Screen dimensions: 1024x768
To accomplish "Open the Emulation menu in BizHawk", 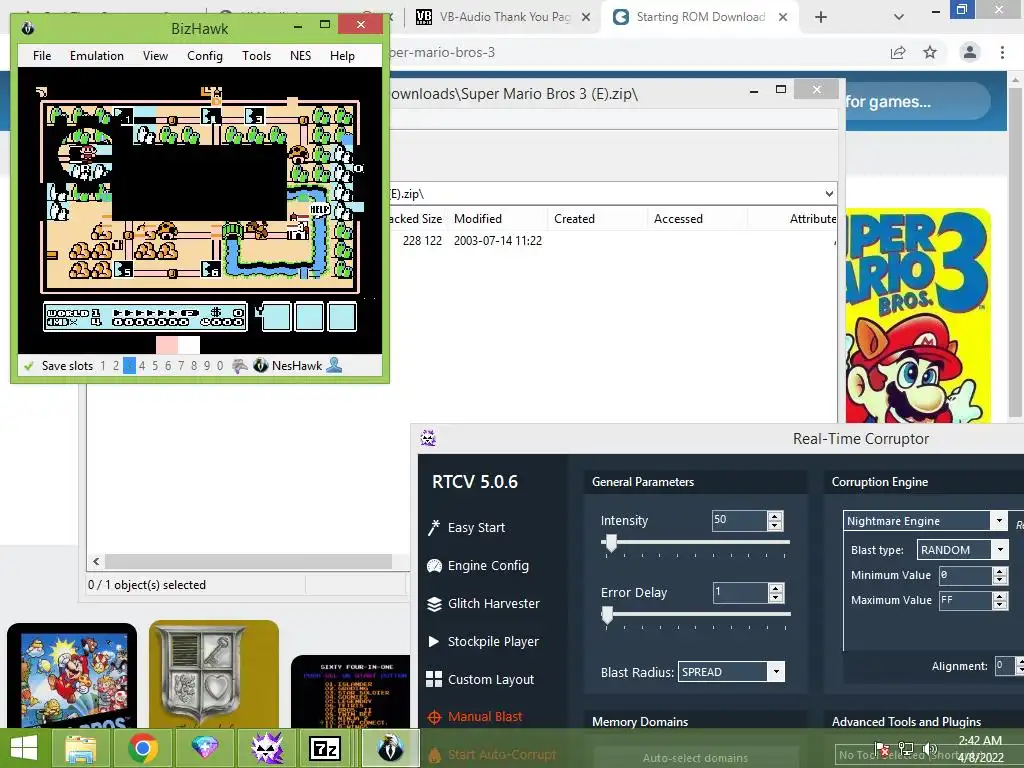I will (97, 56).
